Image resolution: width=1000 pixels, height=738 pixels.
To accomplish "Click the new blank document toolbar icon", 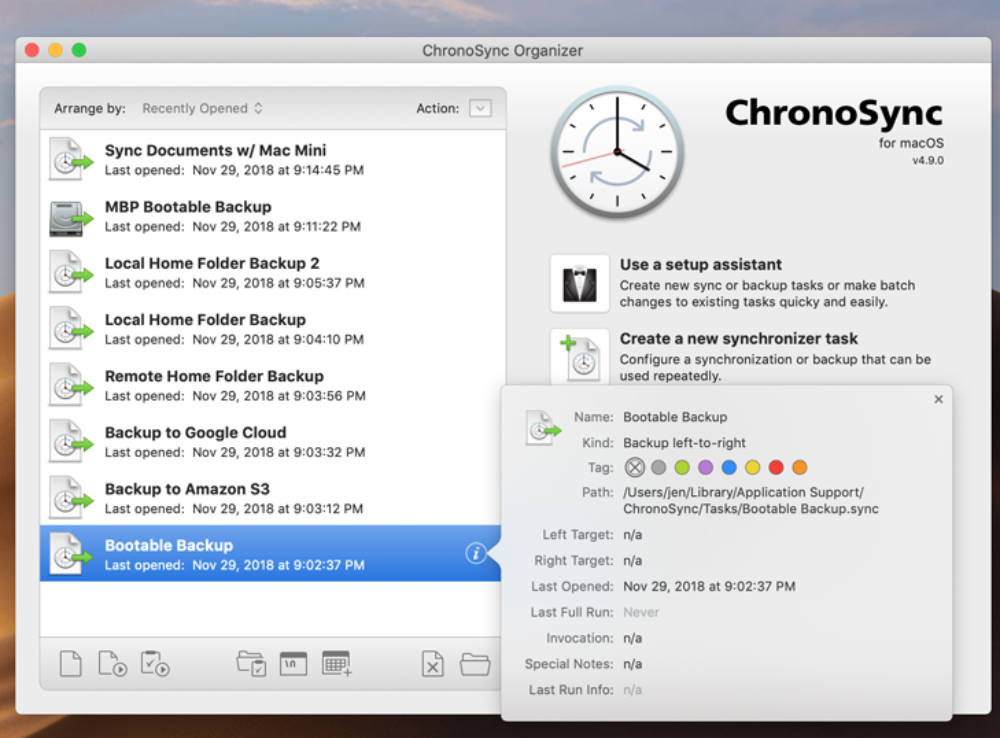I will tap(70, 663).
